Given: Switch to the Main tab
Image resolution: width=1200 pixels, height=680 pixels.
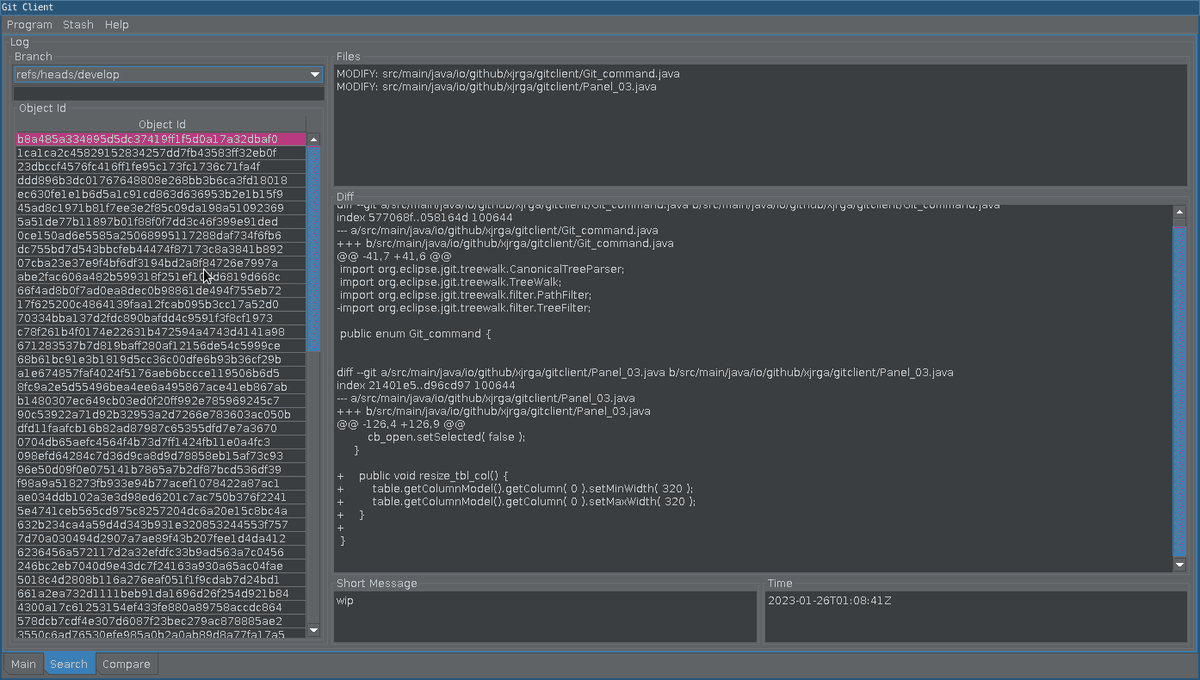Looking at the screenshot, I should tap(24, 664).
